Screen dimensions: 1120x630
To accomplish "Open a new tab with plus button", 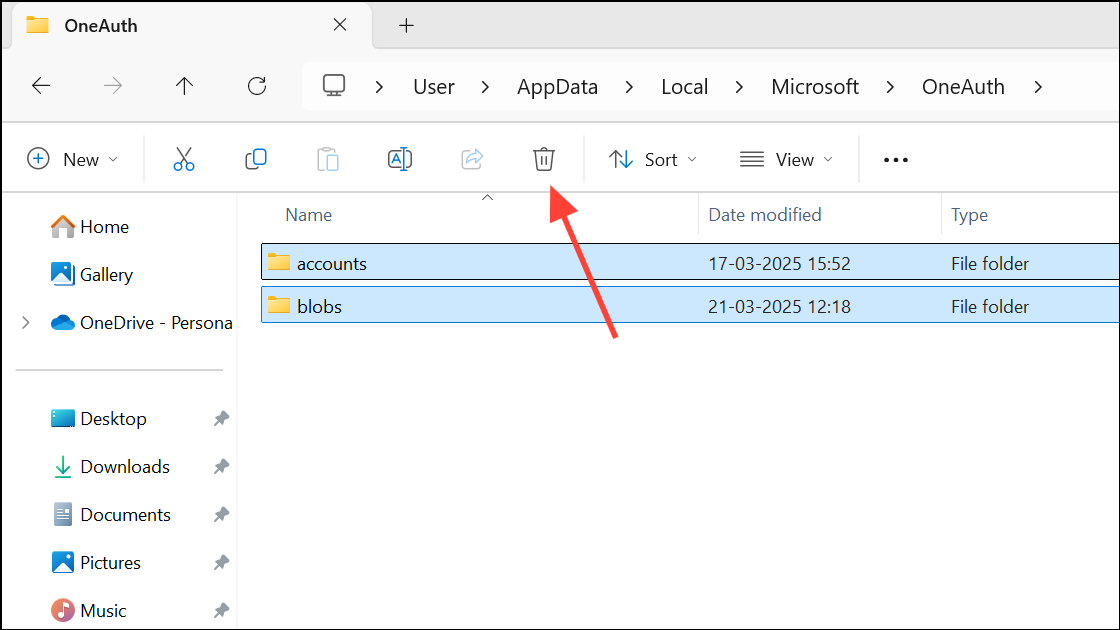I will (x=406, y=26).
